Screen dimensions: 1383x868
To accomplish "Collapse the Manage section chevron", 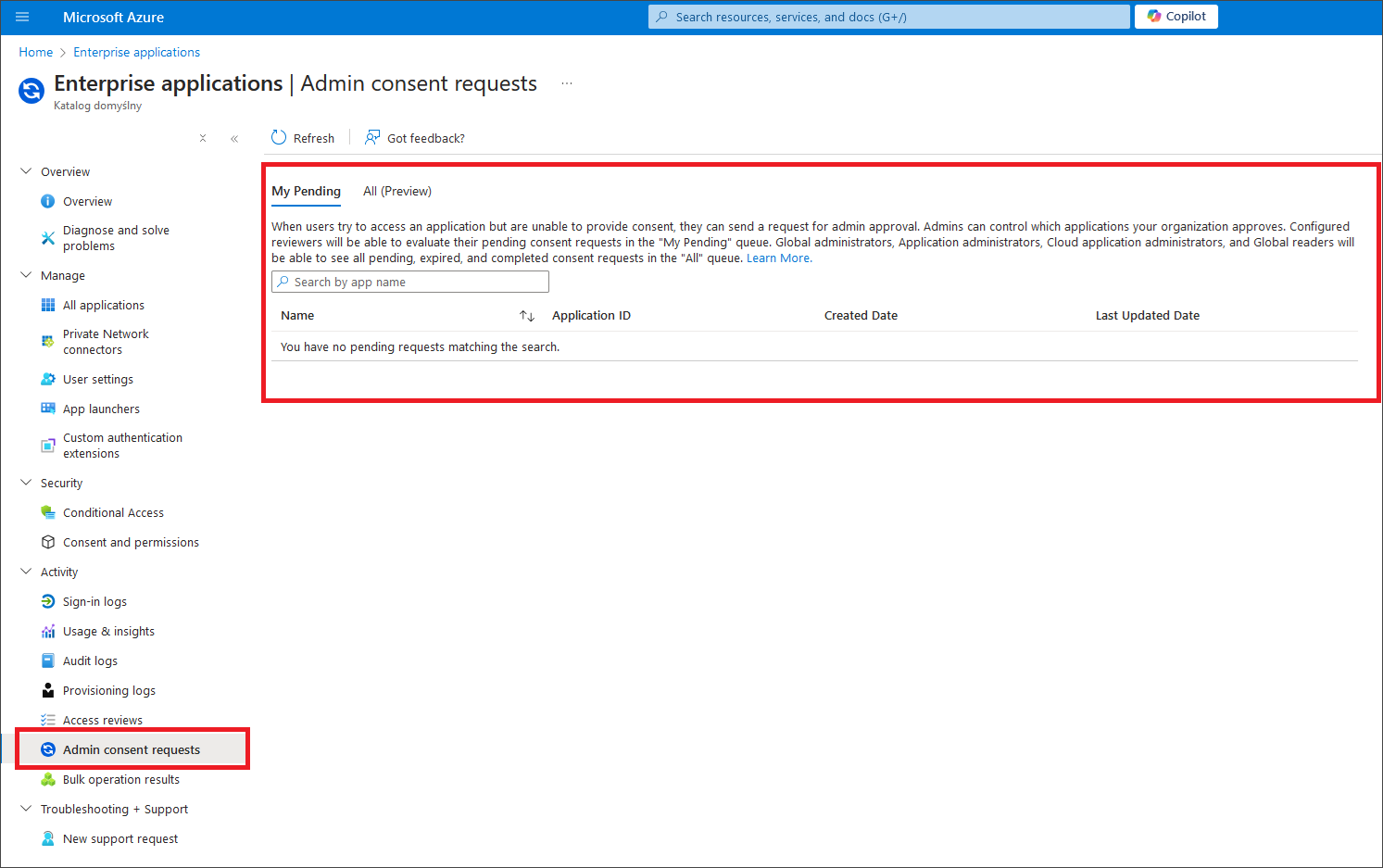I will coord(26,275).
